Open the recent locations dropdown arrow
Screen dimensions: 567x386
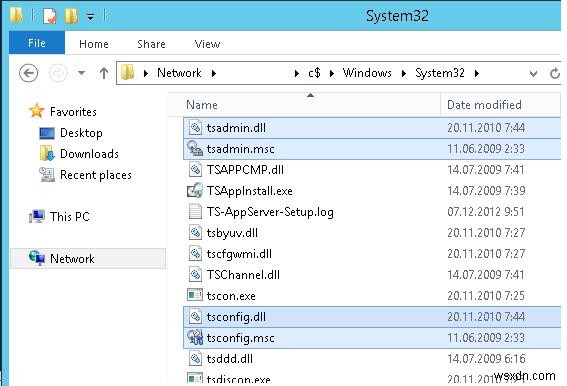(x=82, y=73)
